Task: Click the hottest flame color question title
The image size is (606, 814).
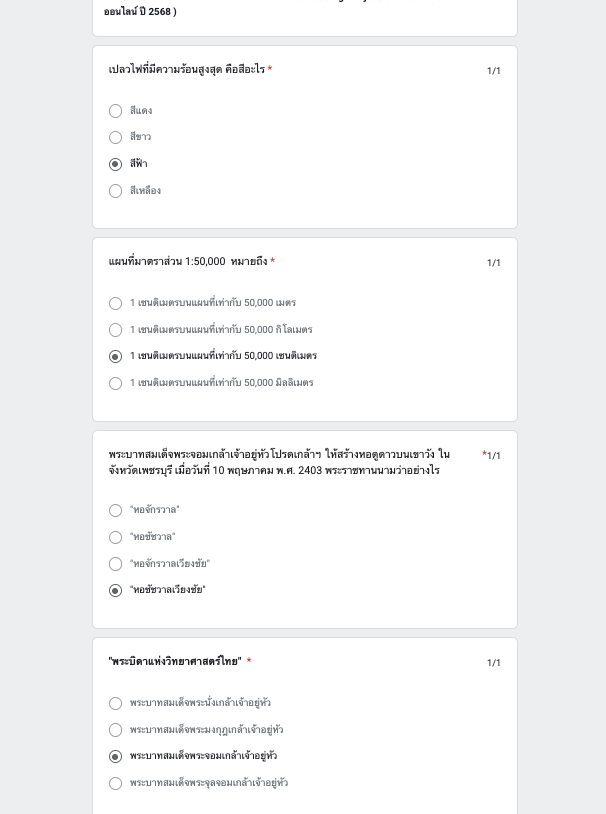Action: tap(186, 70)
